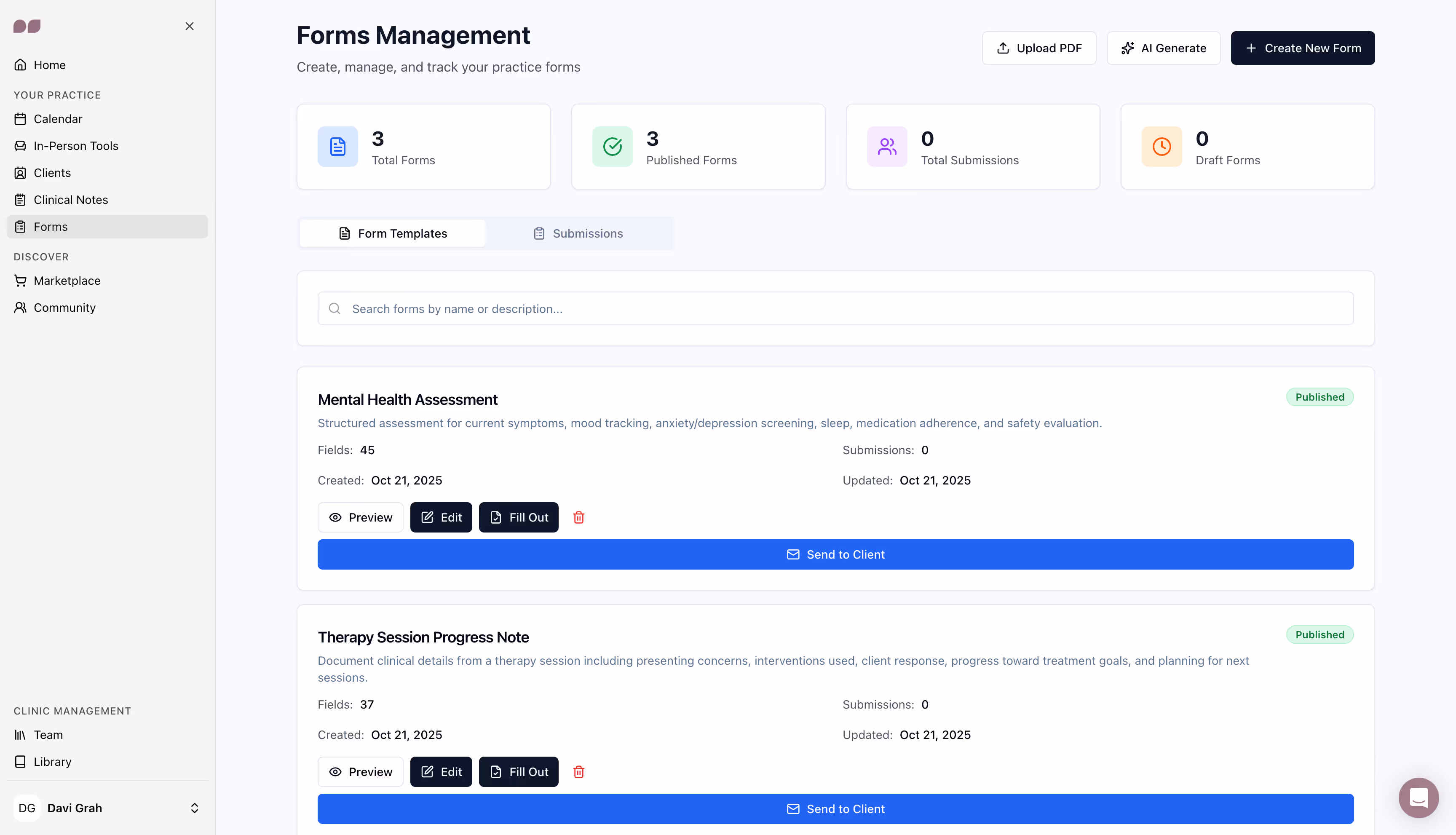Delete the Mental Health Assessment form

(x=578, y=517)
